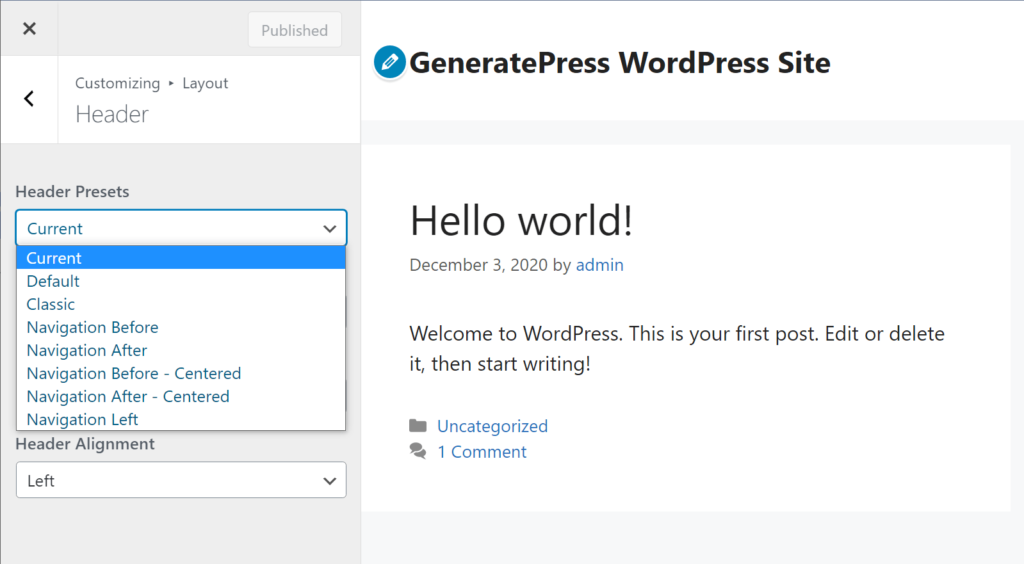
Task: Click the comments bubble icon
Action: [x=418, y=452]
